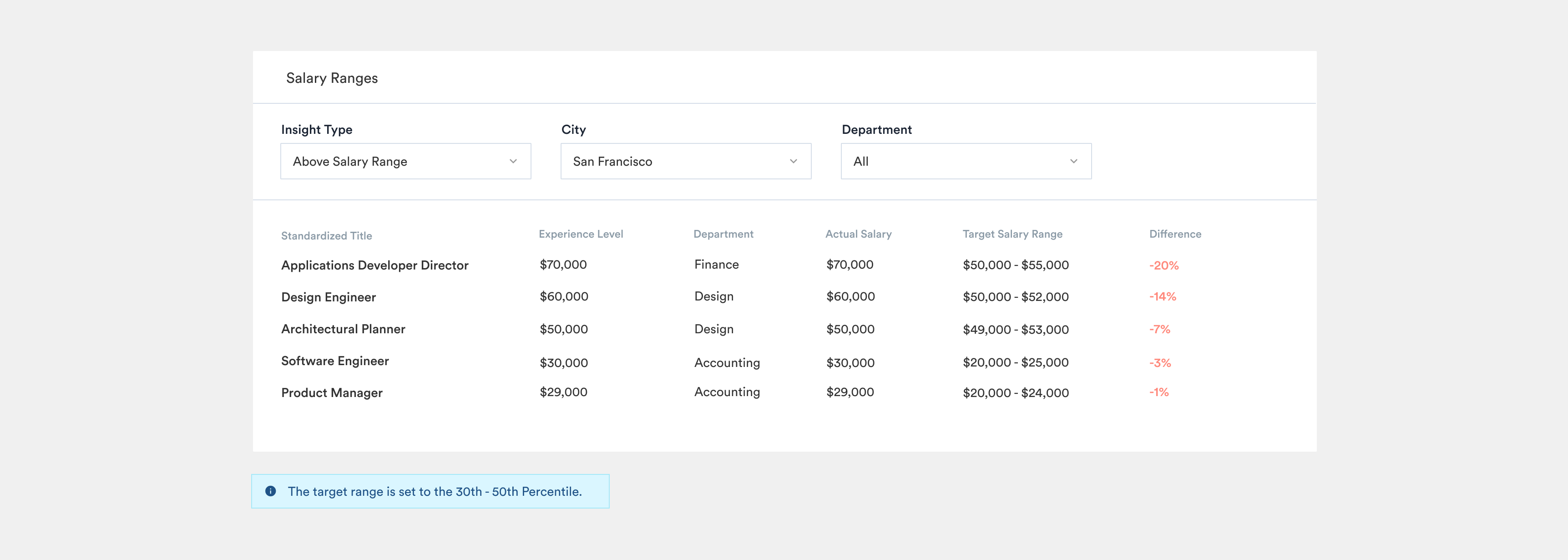Click the -20% difference value
Image resolution: width=1568 pixels, height=560 pixels.
pos(1164,266)
